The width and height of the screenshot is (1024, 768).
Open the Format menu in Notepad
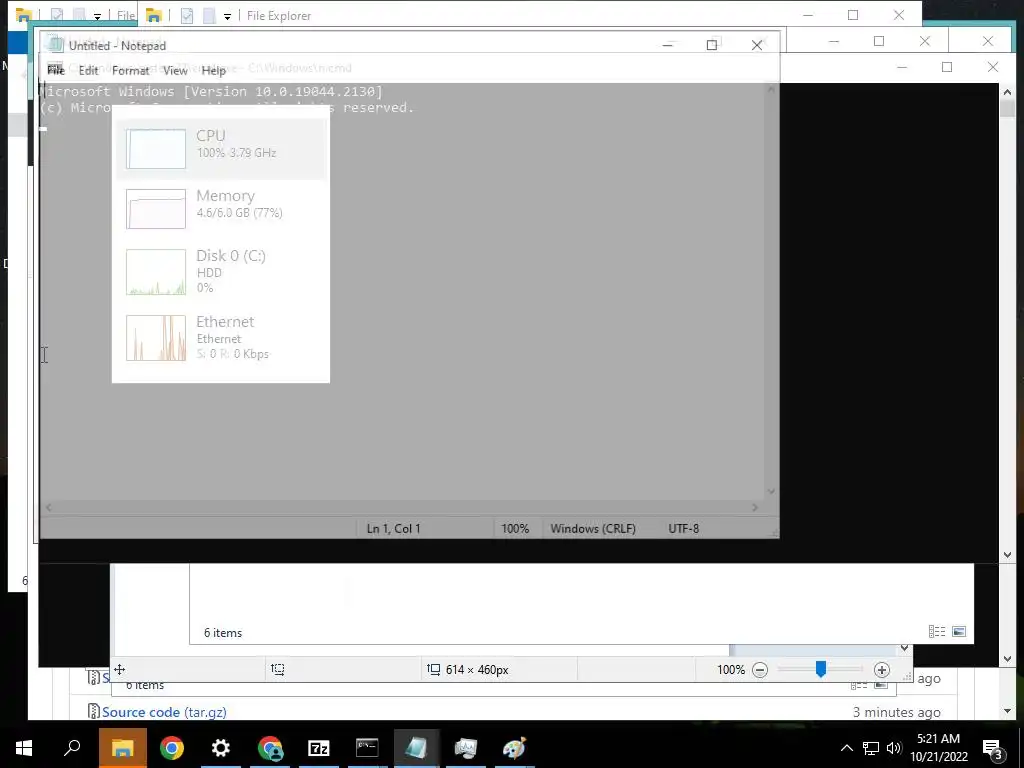pos(131,70)
